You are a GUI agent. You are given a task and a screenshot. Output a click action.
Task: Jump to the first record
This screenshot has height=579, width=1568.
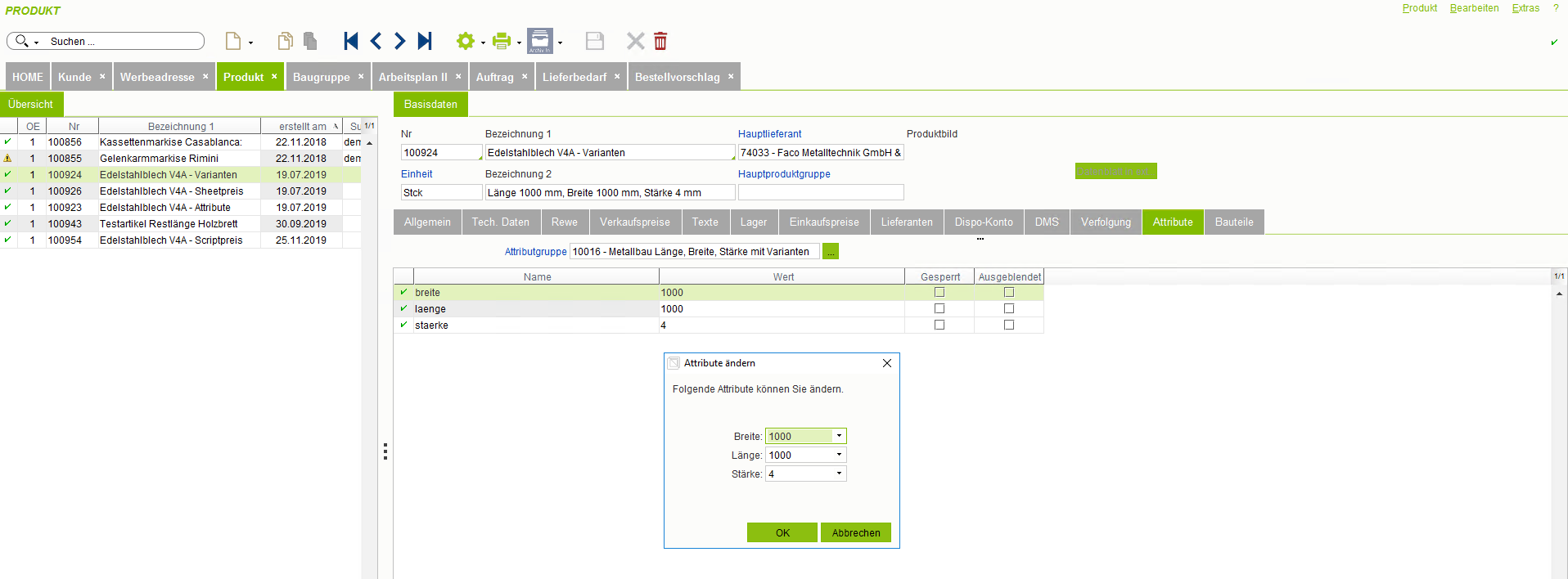351,41
